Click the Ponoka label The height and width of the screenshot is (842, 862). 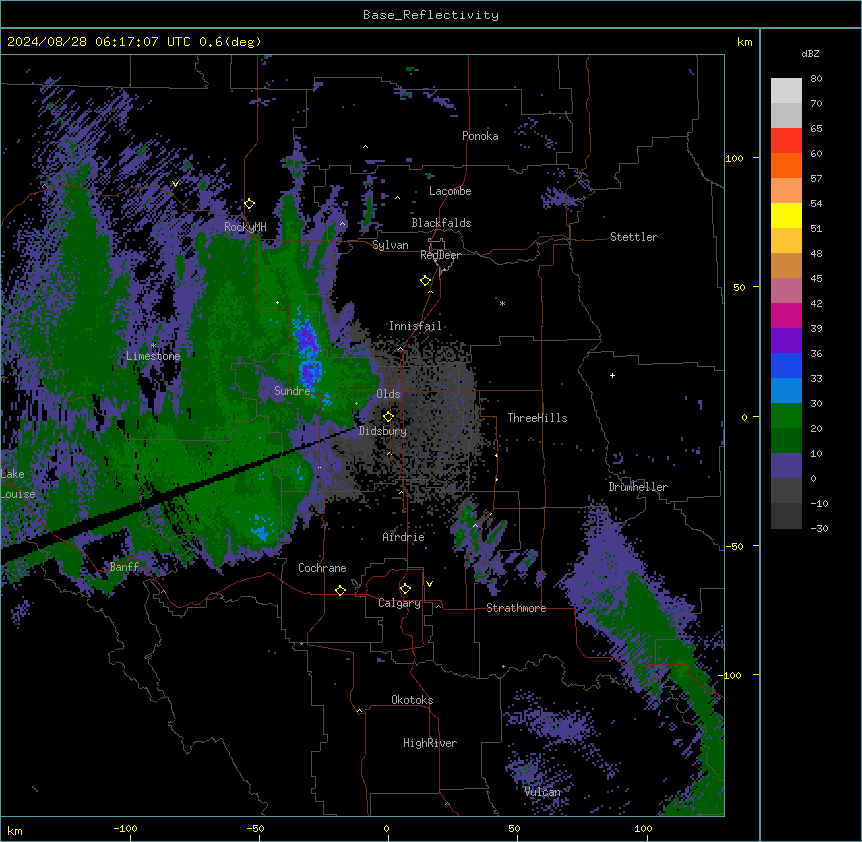pyautogui.click(x=480, y=136)
